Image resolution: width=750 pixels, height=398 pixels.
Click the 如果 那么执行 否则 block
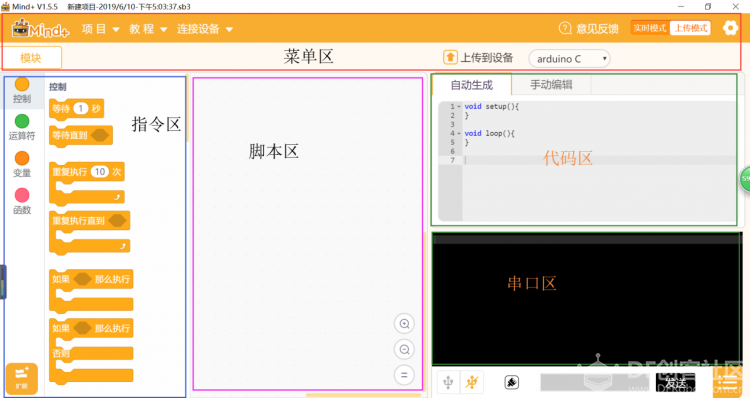click(x=91, y=351)
